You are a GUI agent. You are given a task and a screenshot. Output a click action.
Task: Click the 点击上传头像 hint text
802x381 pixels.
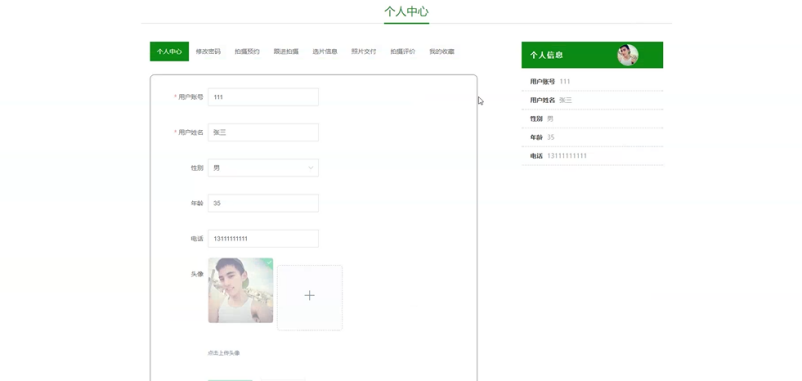224,353
